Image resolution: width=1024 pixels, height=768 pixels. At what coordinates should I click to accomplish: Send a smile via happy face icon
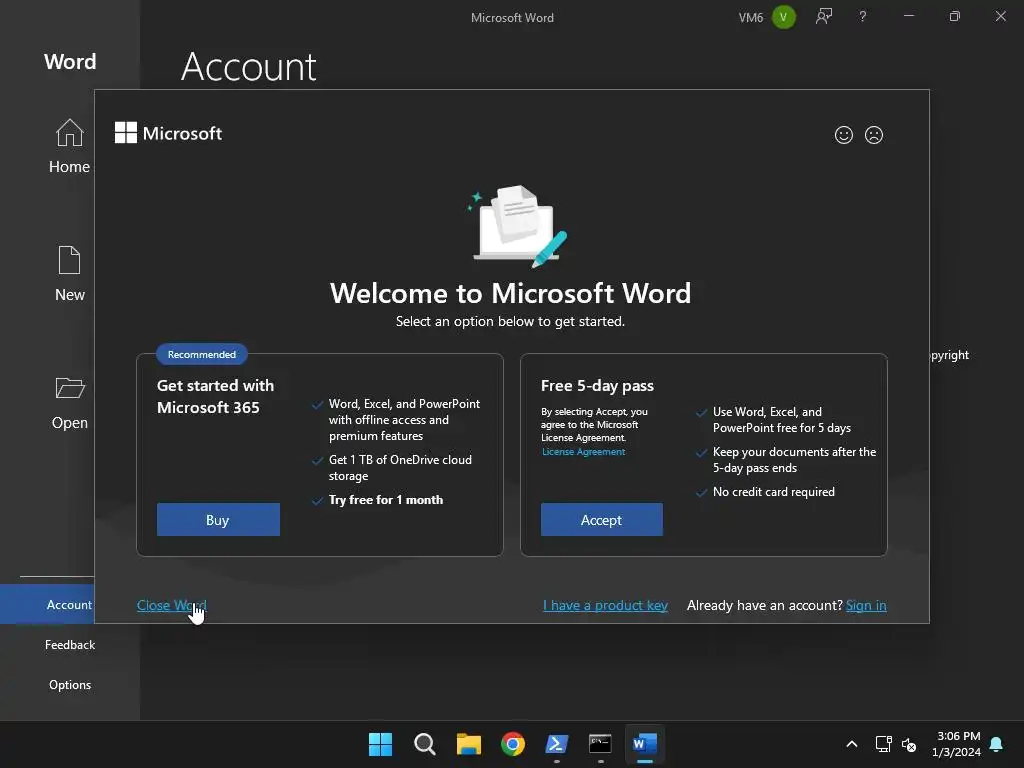tap(844, 135)
